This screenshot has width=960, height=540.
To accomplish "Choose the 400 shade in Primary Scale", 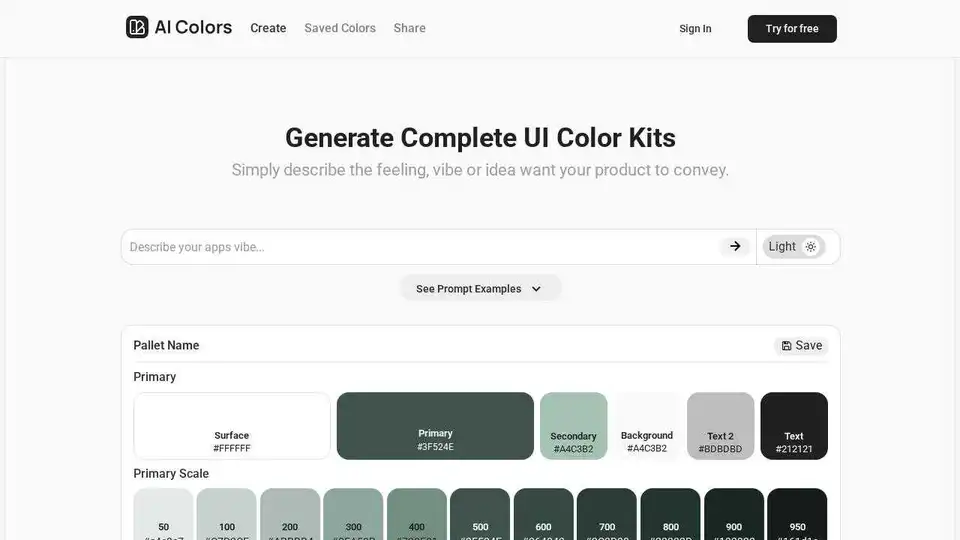I will coord(417,514).
